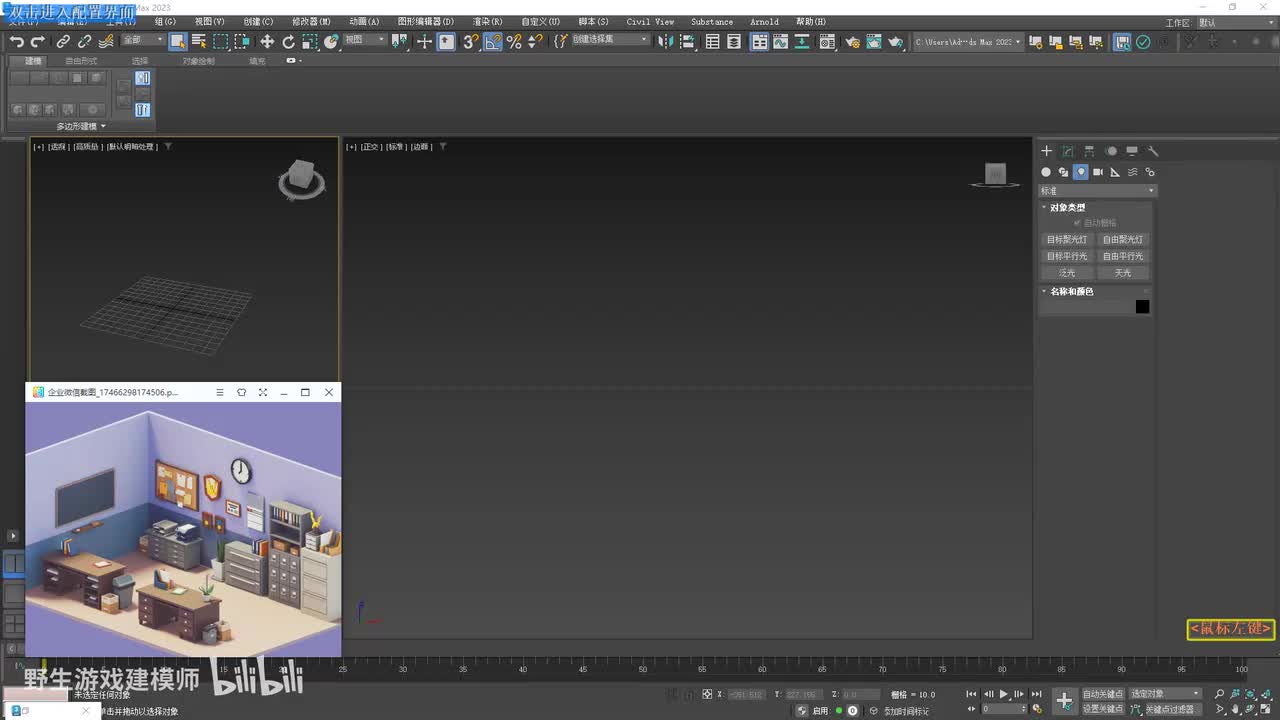Open the reference coordinate system dropdown 视图
Screen dimensions: 1280x720
coord(364,40)
